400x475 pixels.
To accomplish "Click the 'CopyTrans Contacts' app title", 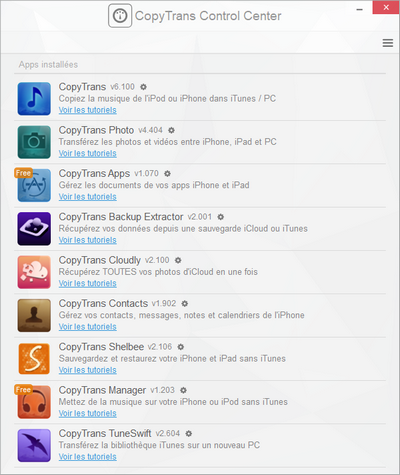I will [103, 304].
